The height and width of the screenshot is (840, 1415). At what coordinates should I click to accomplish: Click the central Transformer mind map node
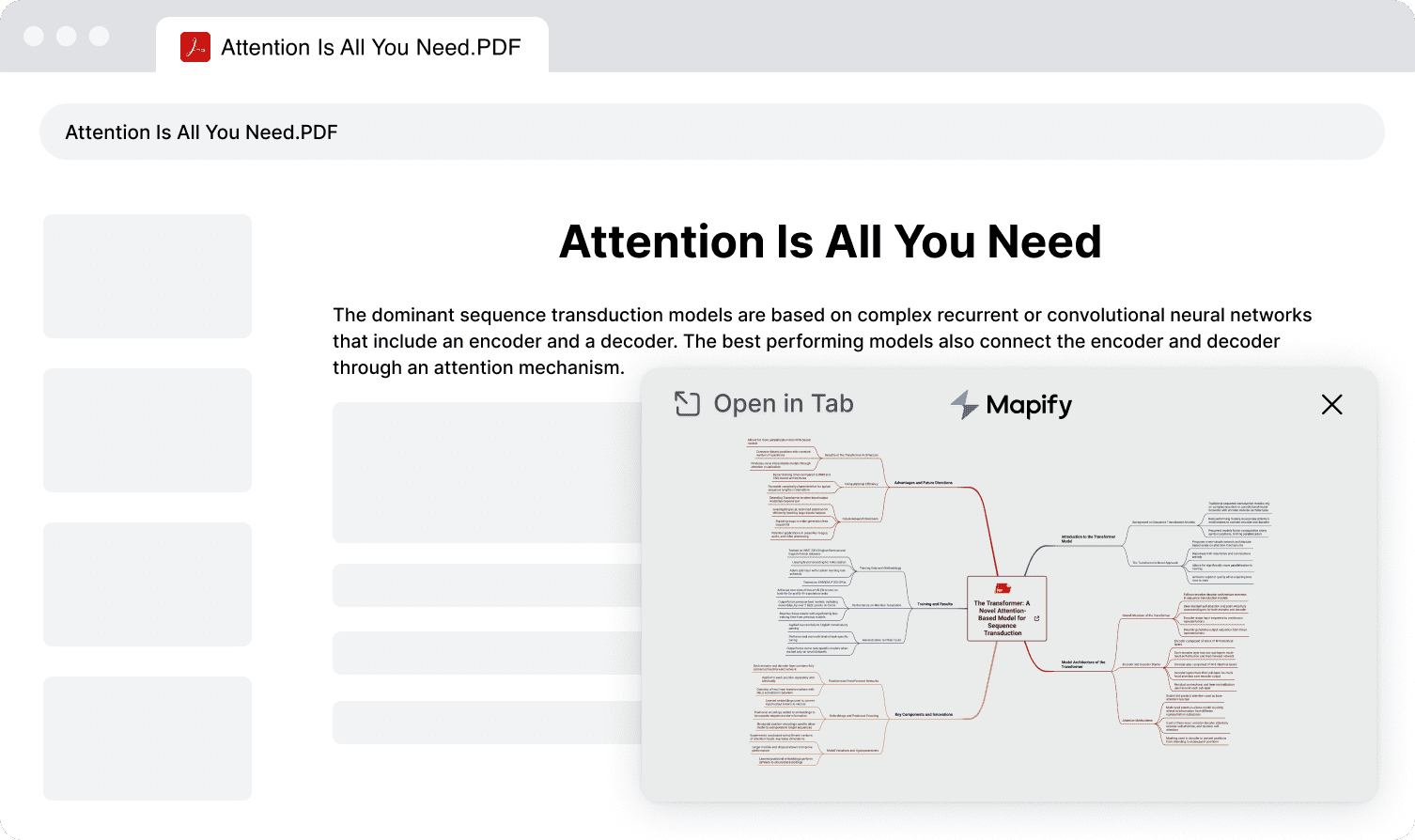[1003, 617]
